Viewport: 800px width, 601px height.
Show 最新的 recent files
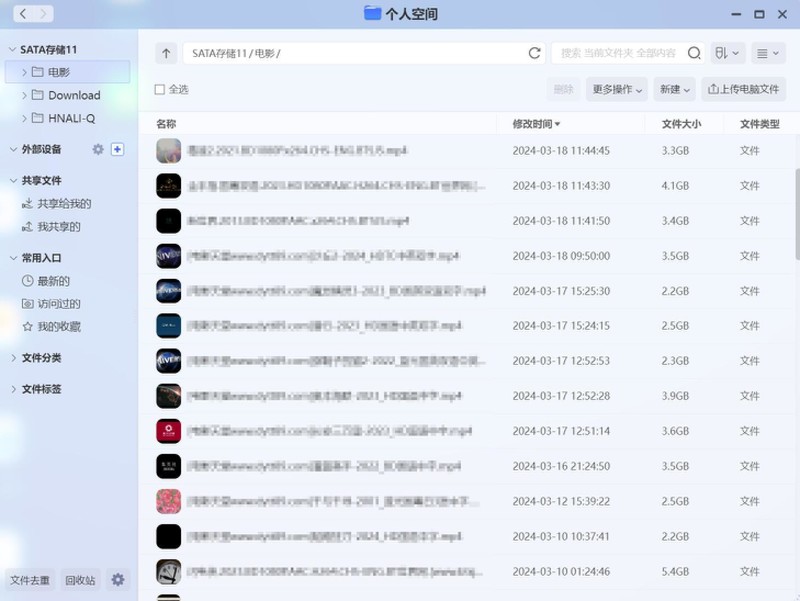46,281
